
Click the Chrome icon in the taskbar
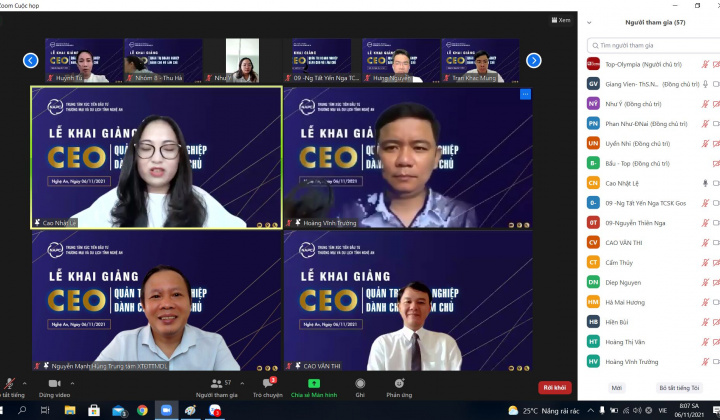coord(142,410)
